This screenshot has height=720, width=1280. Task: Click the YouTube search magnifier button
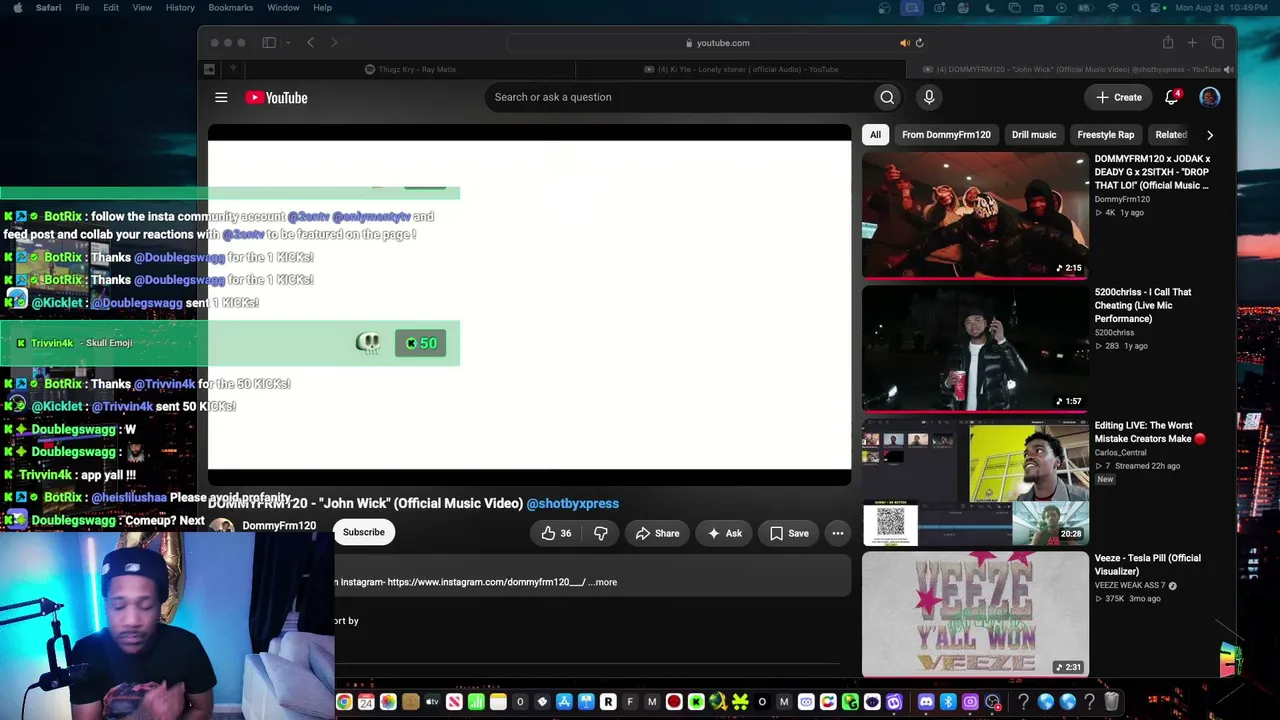[887, 97]
